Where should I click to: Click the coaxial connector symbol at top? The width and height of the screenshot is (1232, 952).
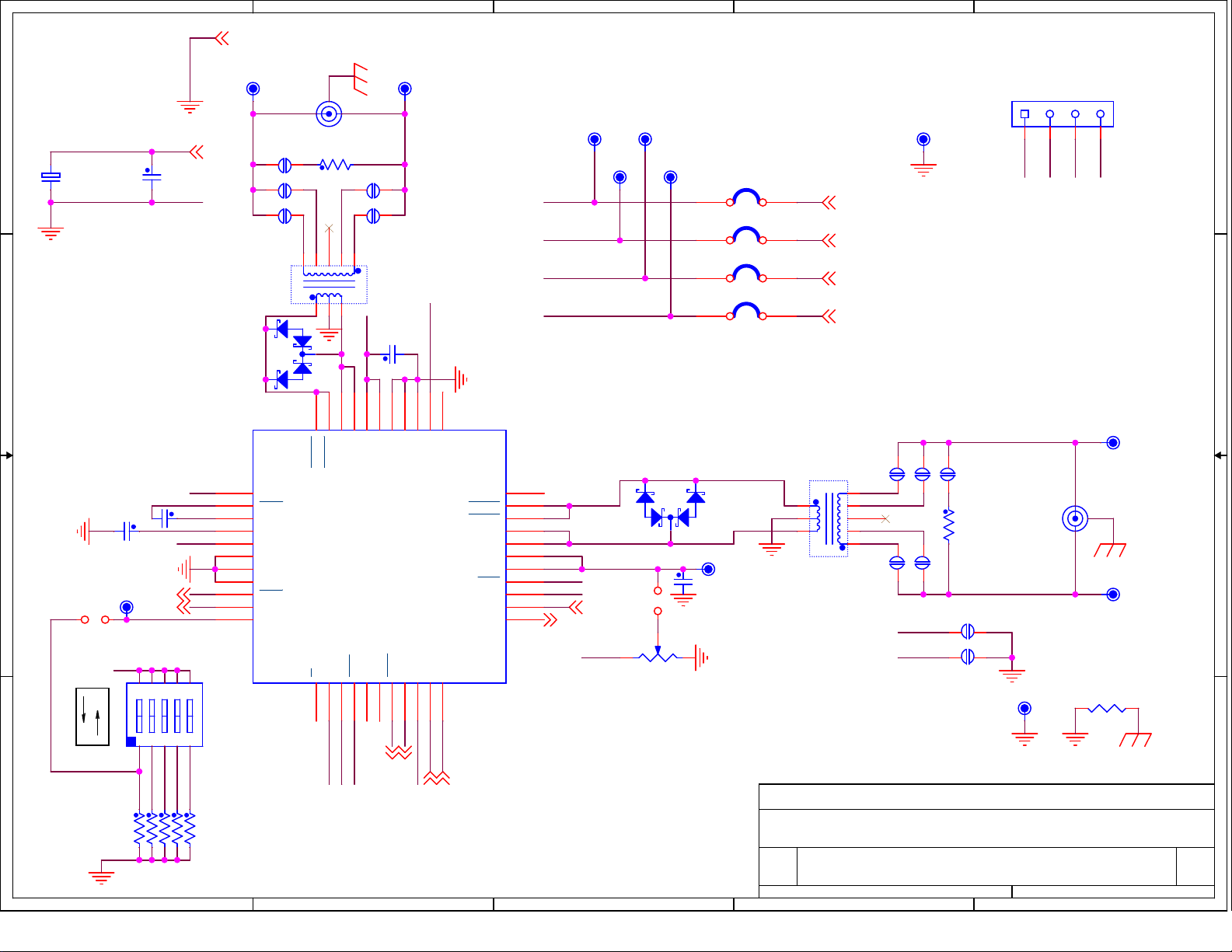(329, 114)
